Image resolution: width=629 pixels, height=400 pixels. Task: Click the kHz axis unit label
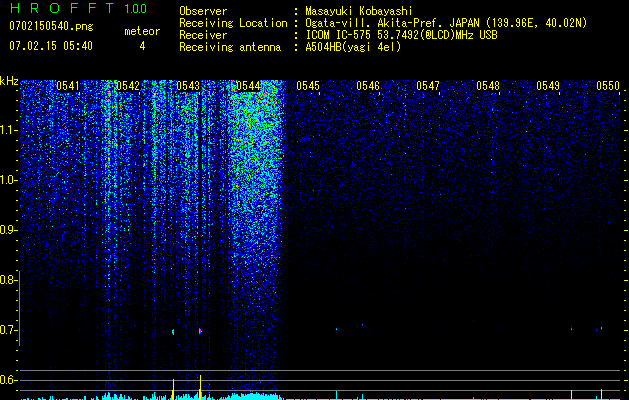click(9, 81)
